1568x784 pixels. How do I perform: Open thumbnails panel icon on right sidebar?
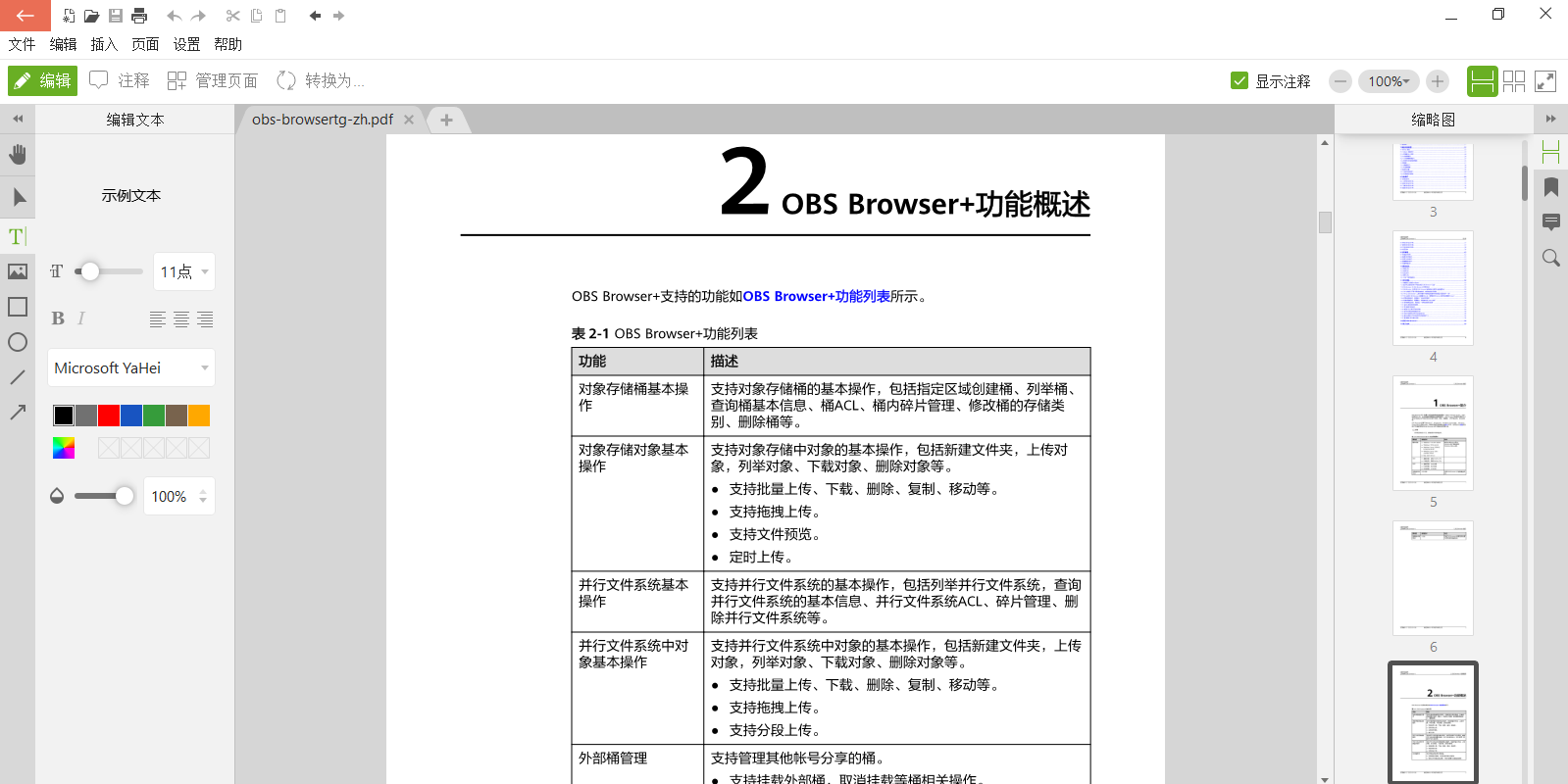(1551, 152)
